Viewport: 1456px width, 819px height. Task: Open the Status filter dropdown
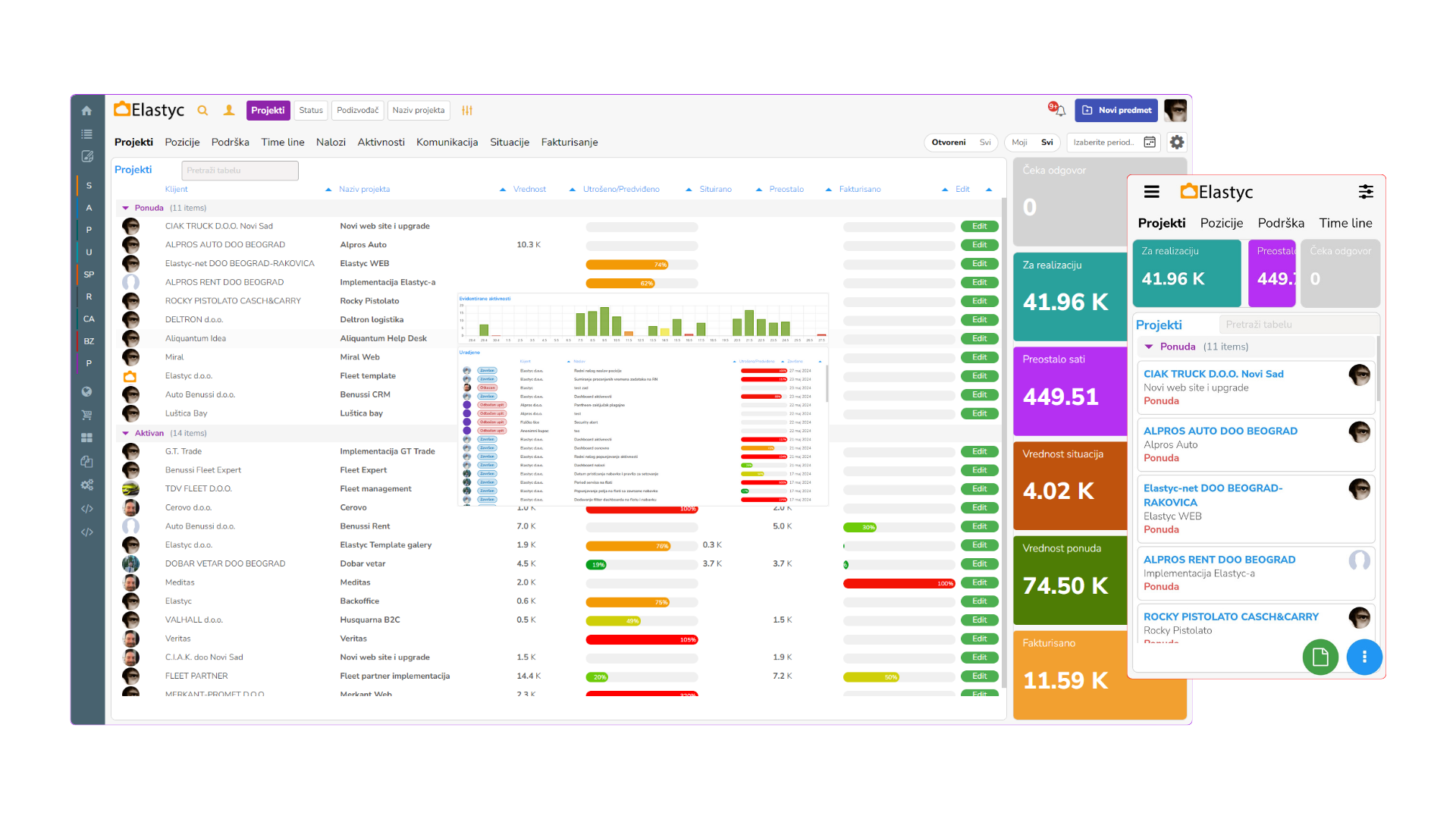[x=311, y=111]
